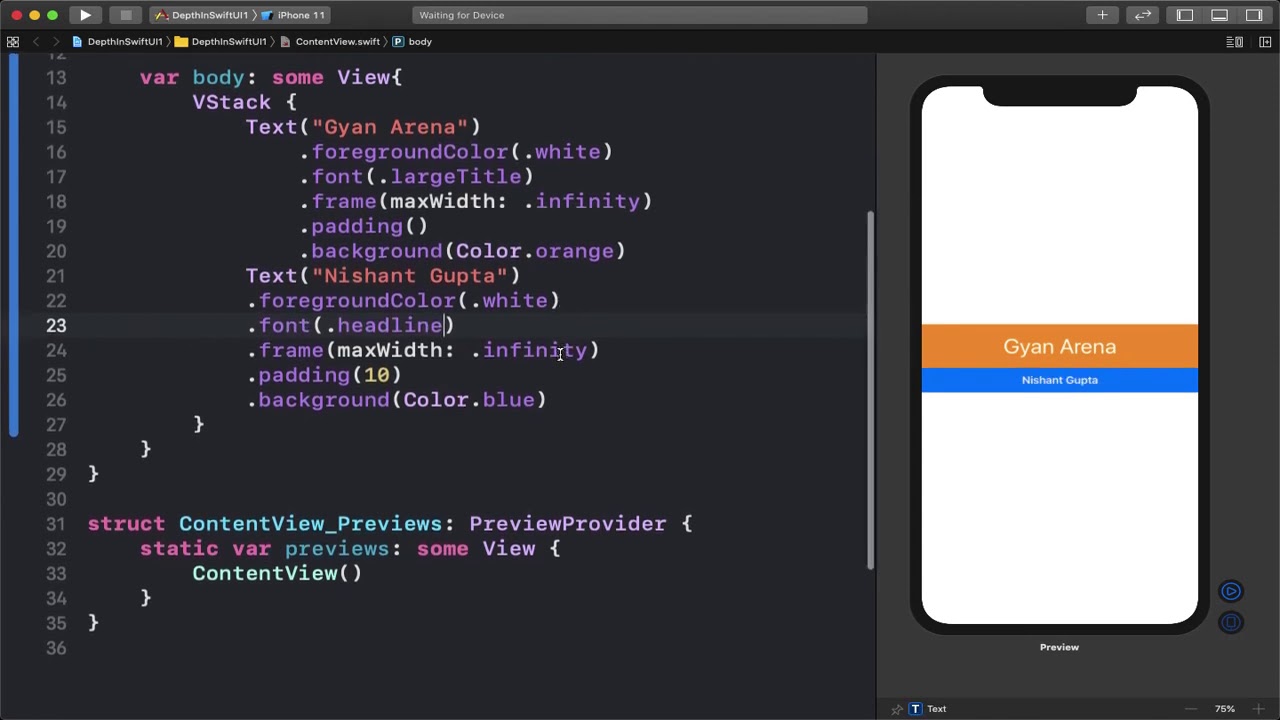Screen dimensions: 1280x720
Task: Stop the running scheme
Action: pos(125,15)
